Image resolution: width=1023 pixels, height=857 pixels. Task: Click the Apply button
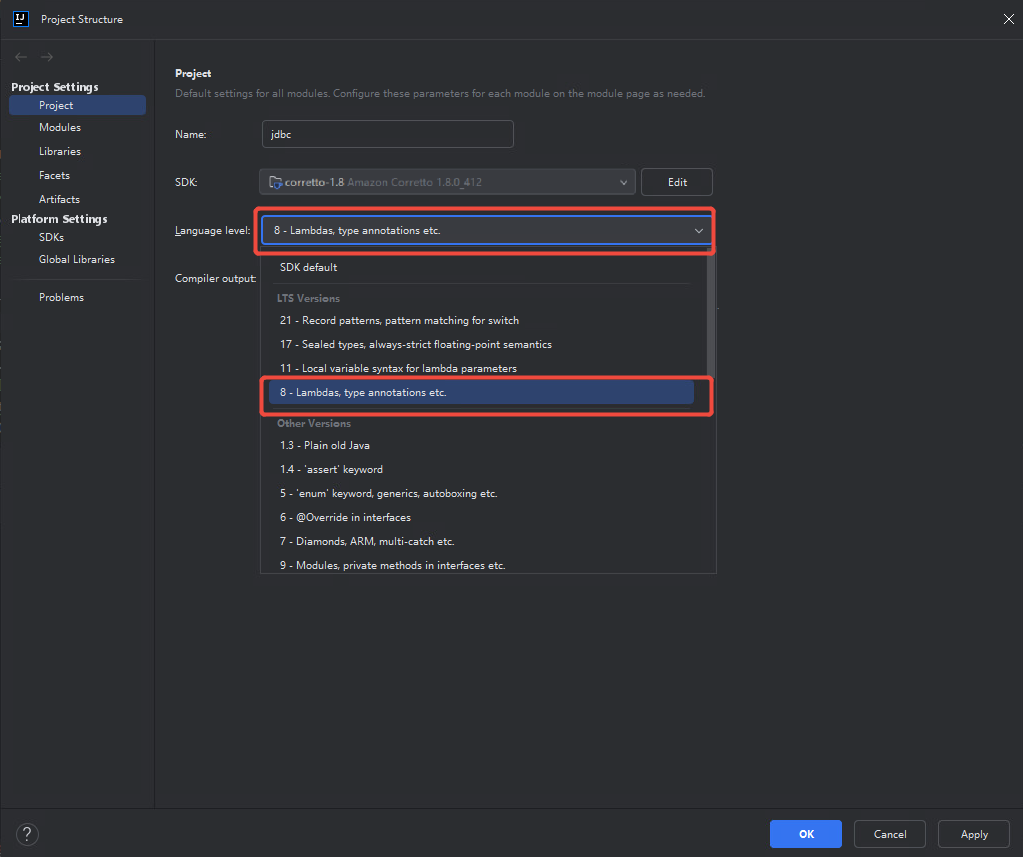point(974,834)
